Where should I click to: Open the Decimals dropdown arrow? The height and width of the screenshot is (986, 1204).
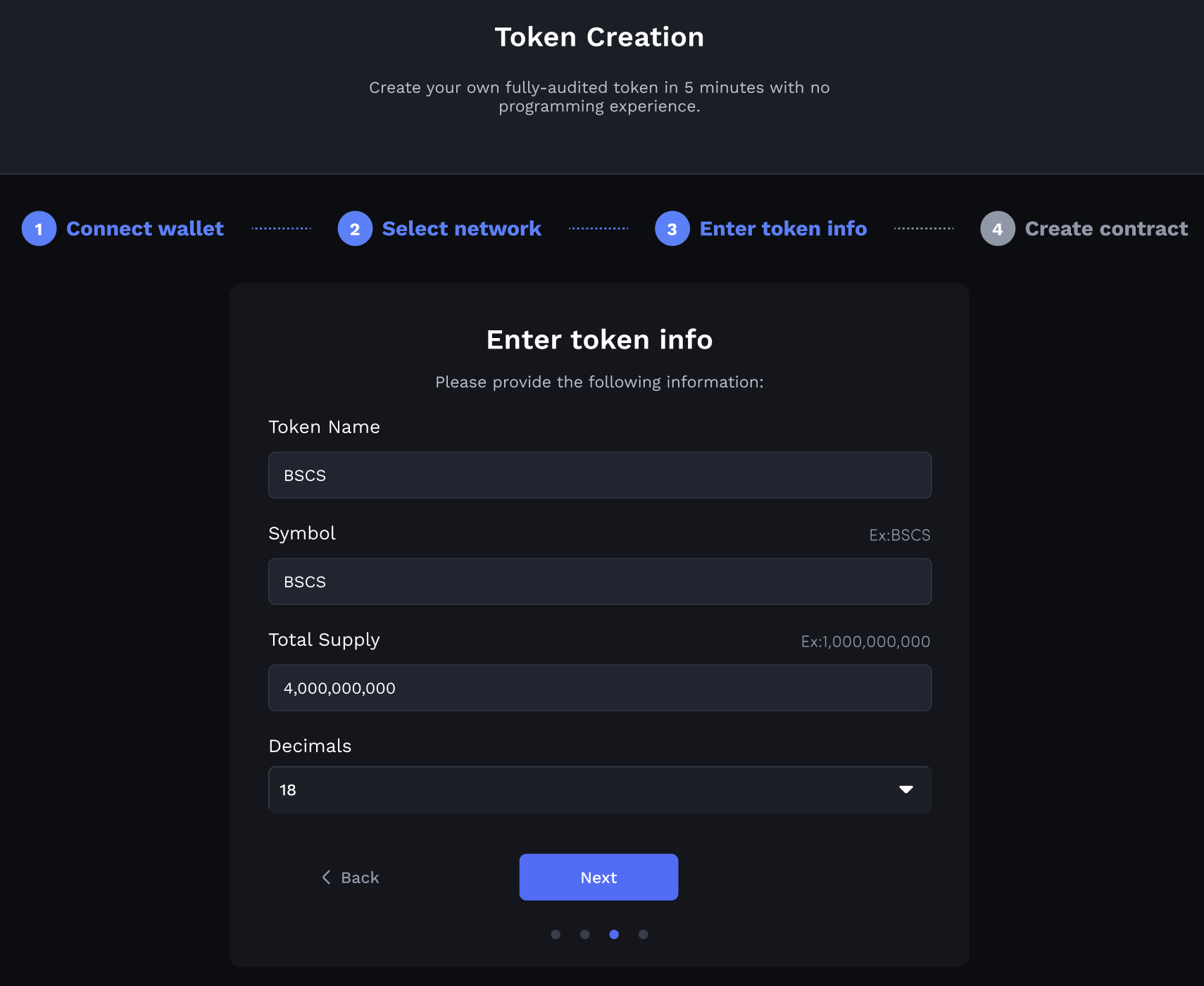click(906, 790)
